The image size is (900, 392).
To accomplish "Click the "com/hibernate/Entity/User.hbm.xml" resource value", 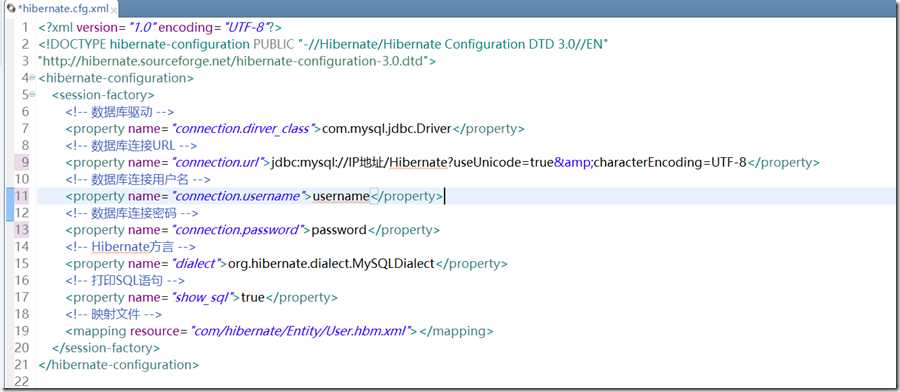I will [303, 331].
